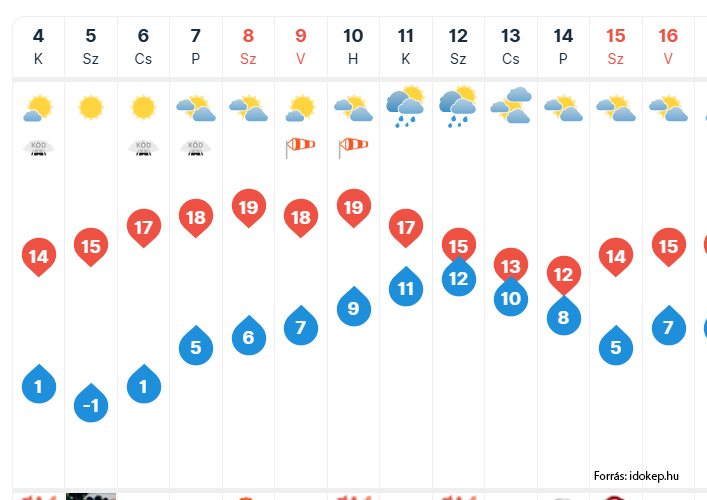707x500 pixels.
Task: Click the fog (KÖD) icon under day 4
Action: 38,147
